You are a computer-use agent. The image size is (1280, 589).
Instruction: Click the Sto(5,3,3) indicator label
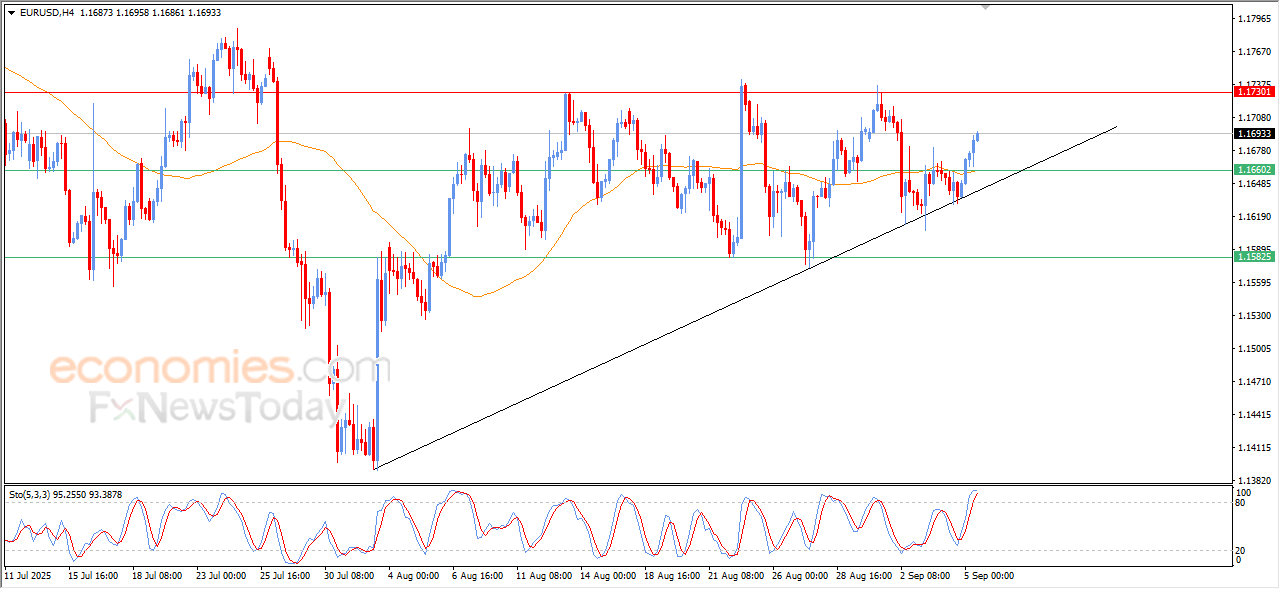30,494
